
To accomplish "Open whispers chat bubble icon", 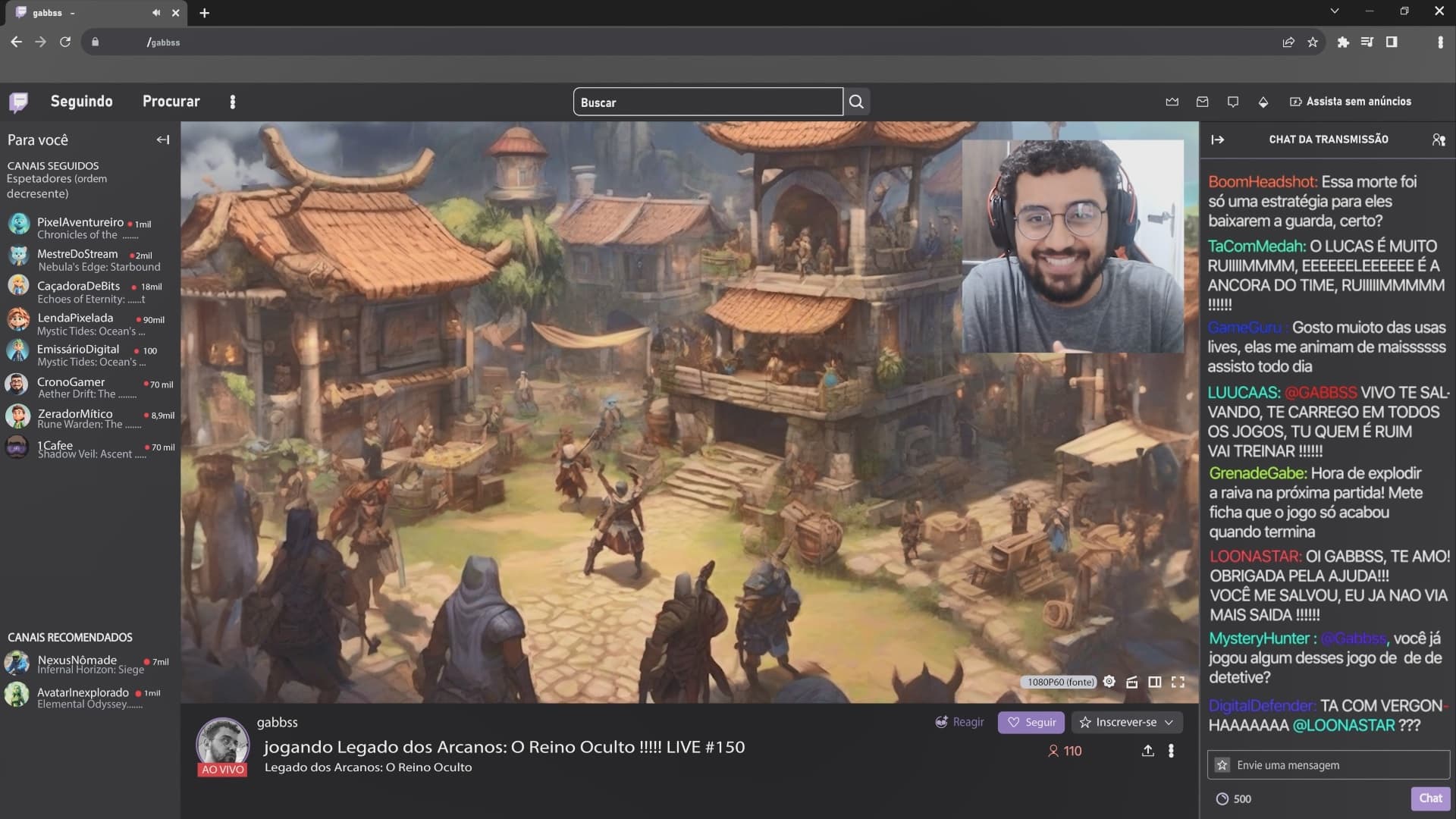I will coord(1232,102).
